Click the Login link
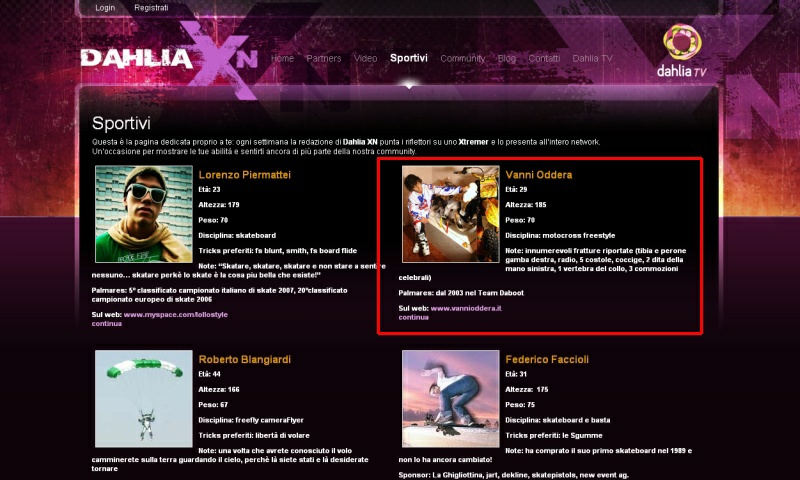 coord(105,8)
